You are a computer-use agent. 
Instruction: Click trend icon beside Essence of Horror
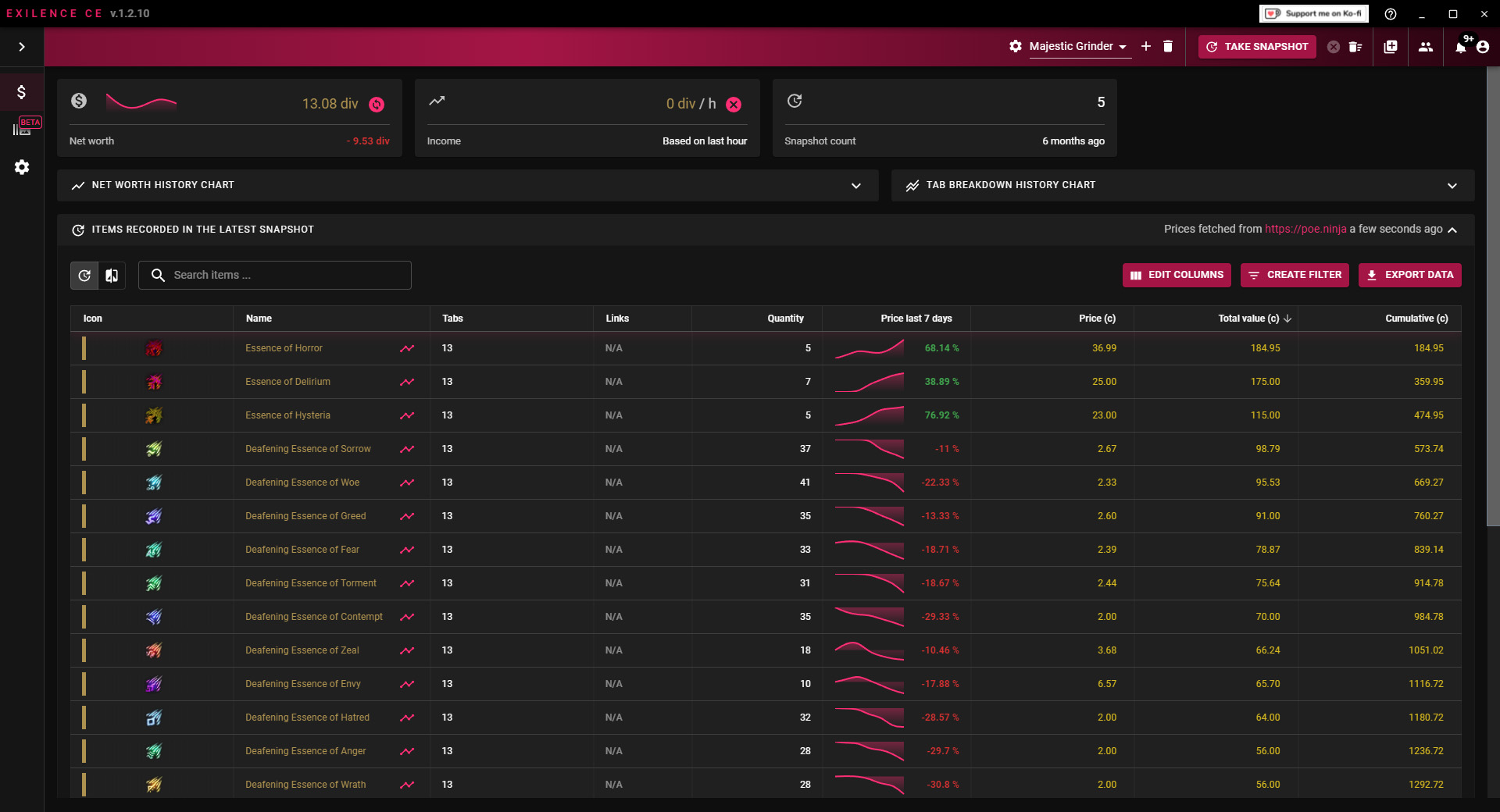[407, 348]
